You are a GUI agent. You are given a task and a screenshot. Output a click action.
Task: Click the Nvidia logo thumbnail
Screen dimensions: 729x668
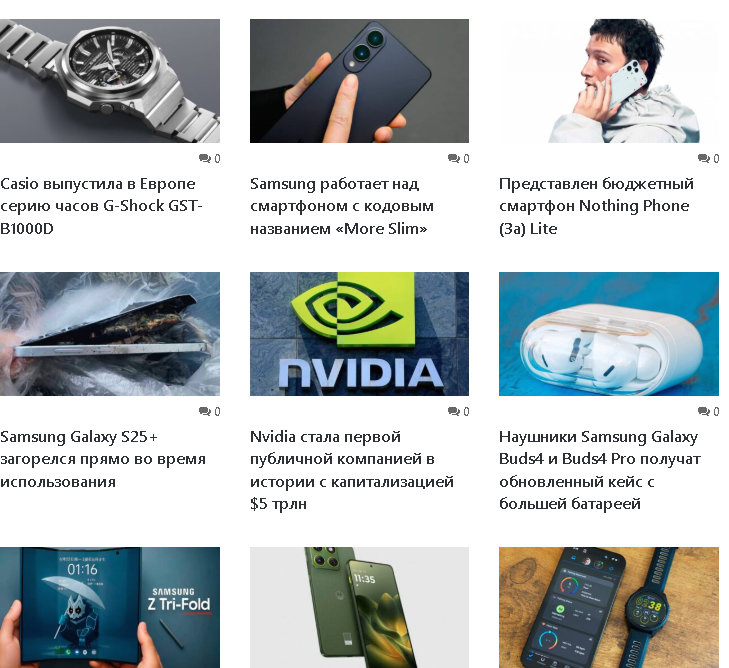click(x=359, y=334)
